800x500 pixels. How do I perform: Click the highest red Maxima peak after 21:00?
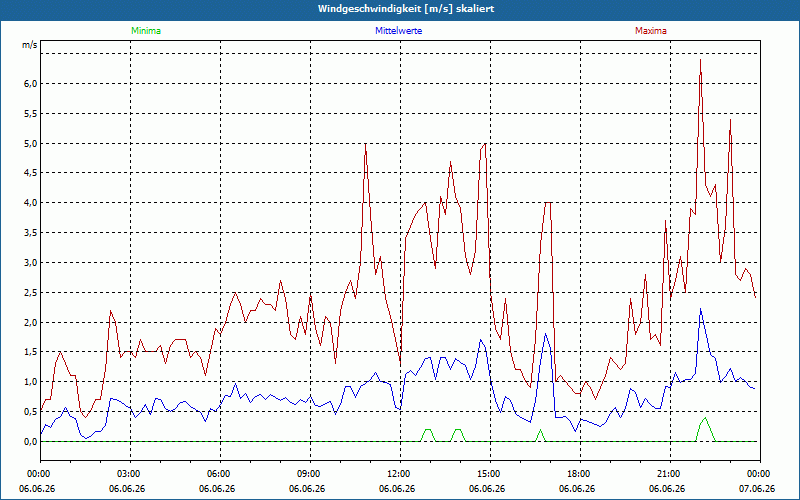tap(700, 60)
